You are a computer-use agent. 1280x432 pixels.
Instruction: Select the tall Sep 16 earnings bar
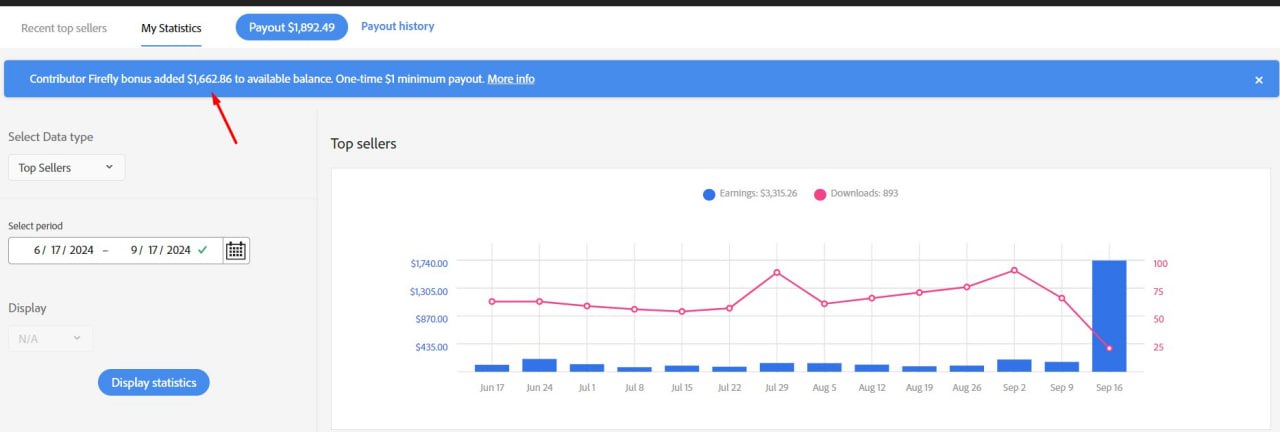click(1109, 315)
